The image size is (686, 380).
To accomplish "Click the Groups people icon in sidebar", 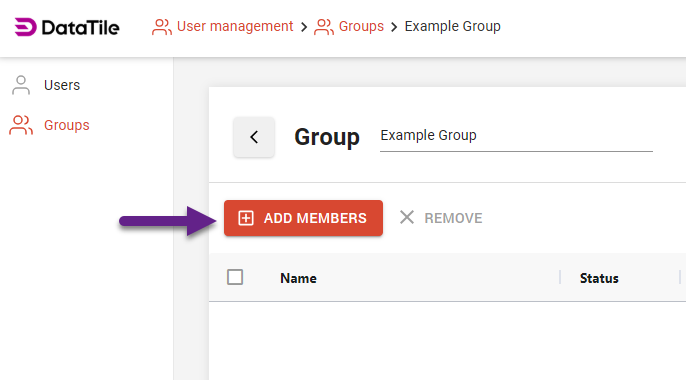I will tap(21, 125).
